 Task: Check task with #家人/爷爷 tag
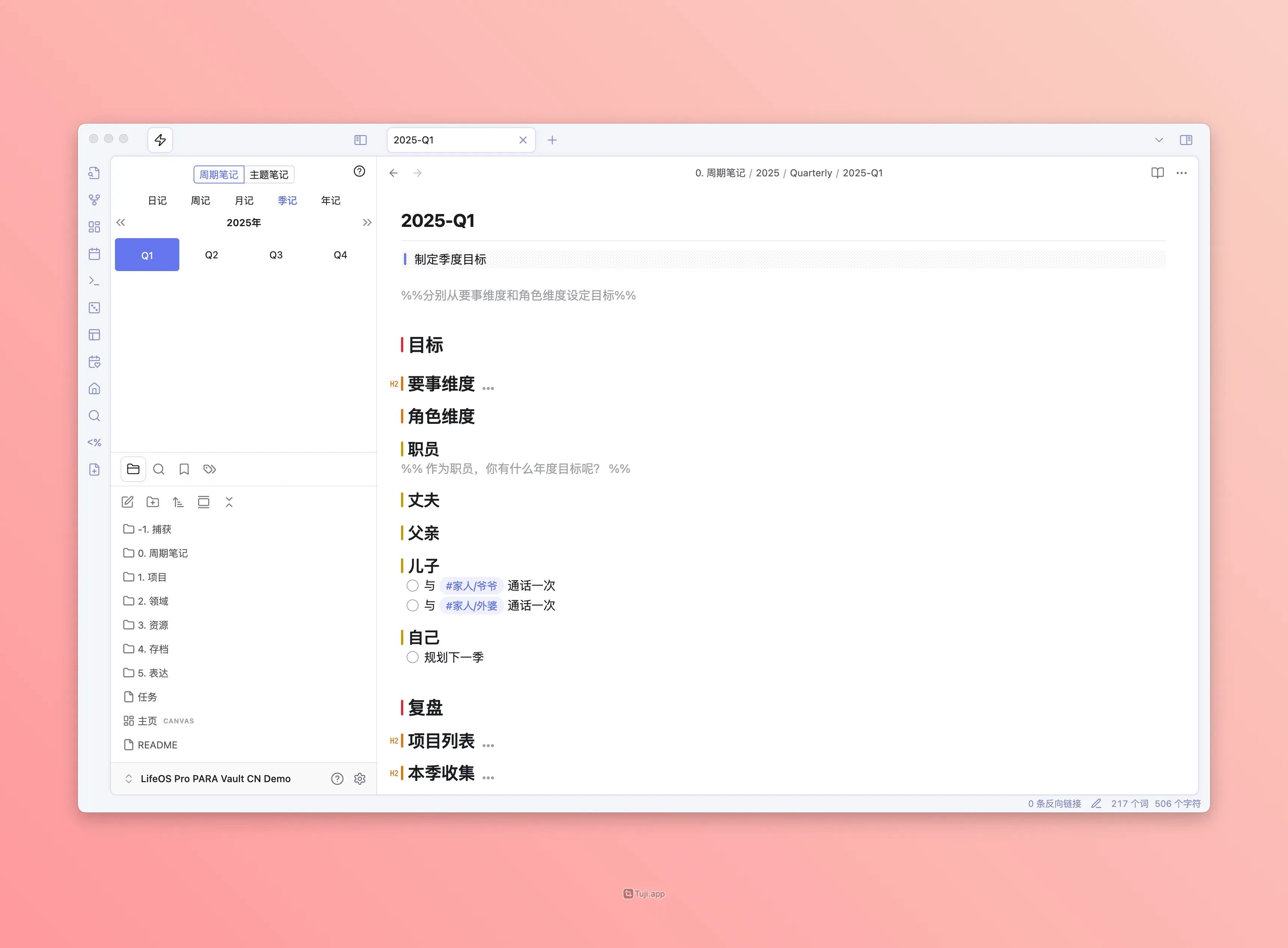point(413,585)
